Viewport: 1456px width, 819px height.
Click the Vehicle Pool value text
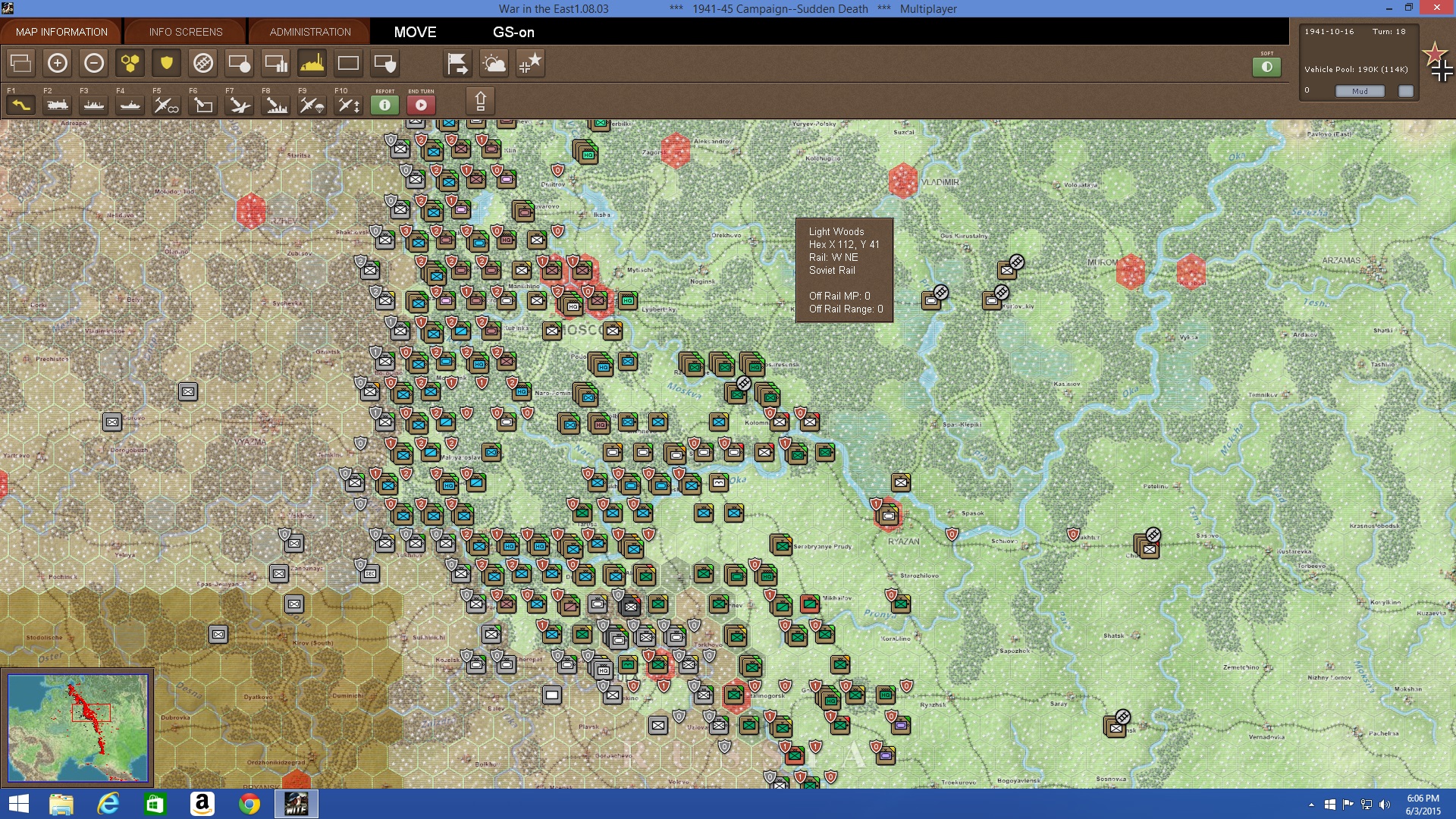click(x=1356, y=69)
